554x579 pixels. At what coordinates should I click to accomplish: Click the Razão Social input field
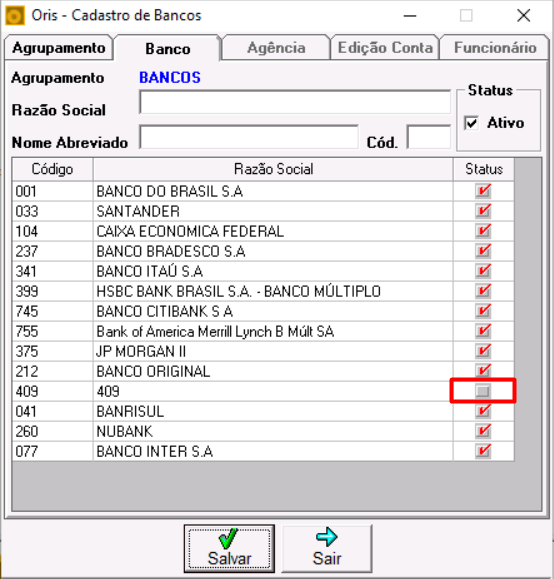pos(295,102)
